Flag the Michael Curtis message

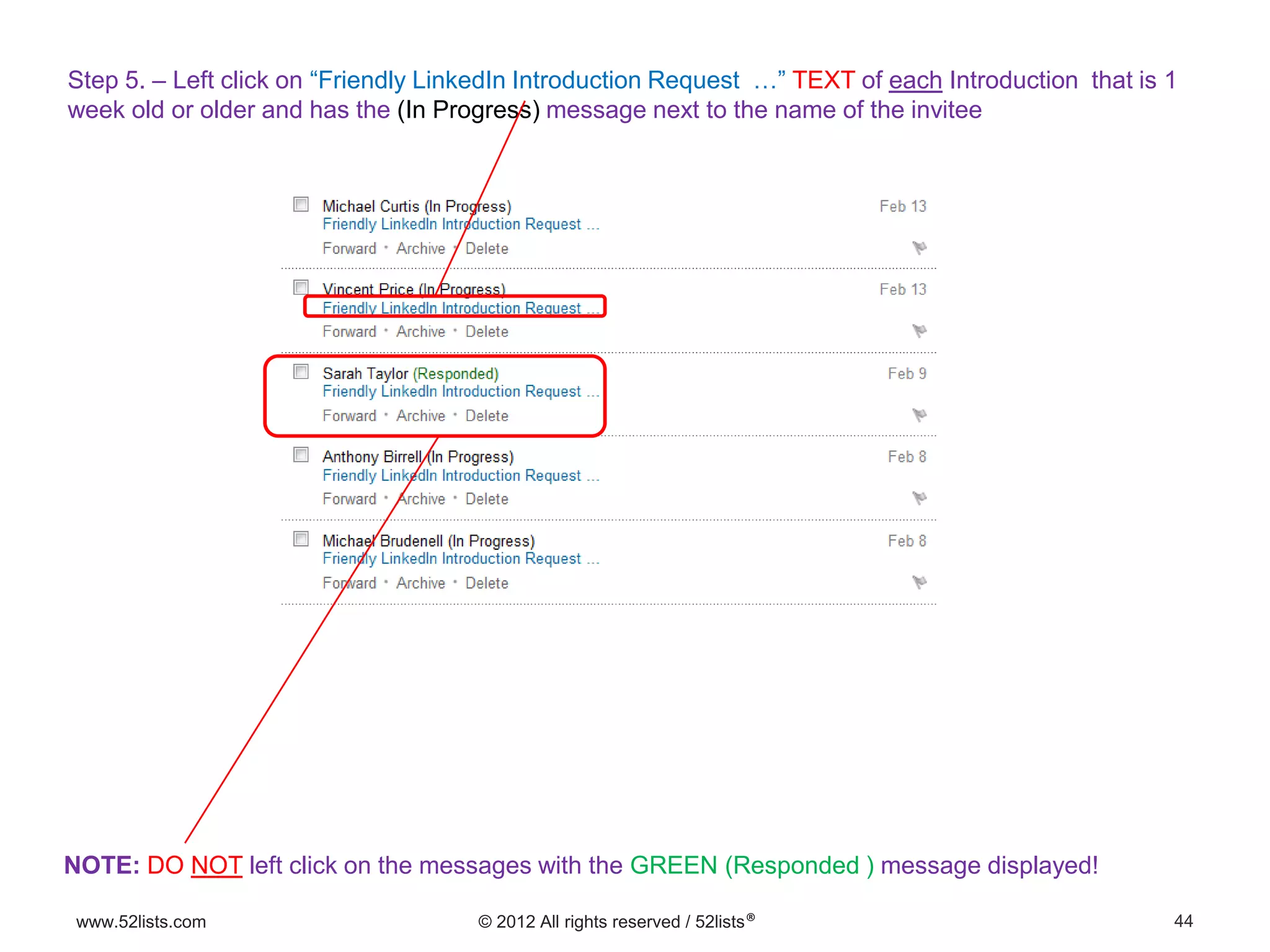pyautogui.click(x=919, y=248)
